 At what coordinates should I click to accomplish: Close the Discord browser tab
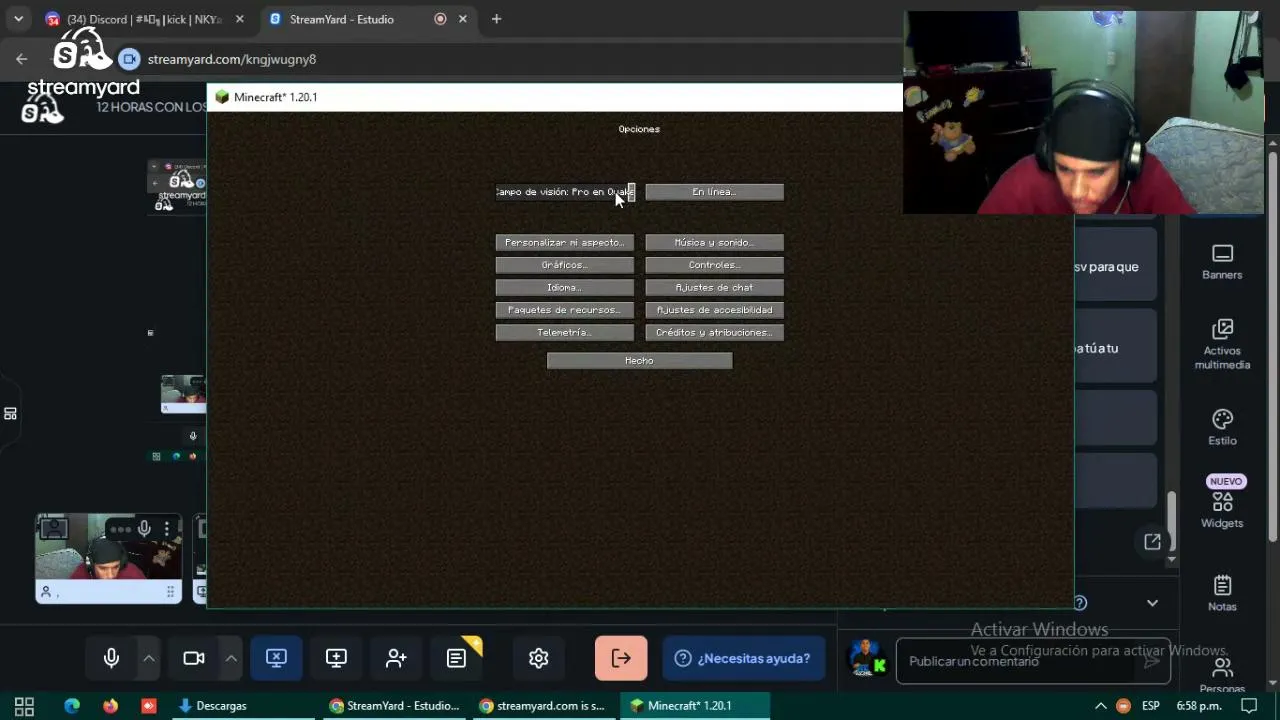click(239, 19)
